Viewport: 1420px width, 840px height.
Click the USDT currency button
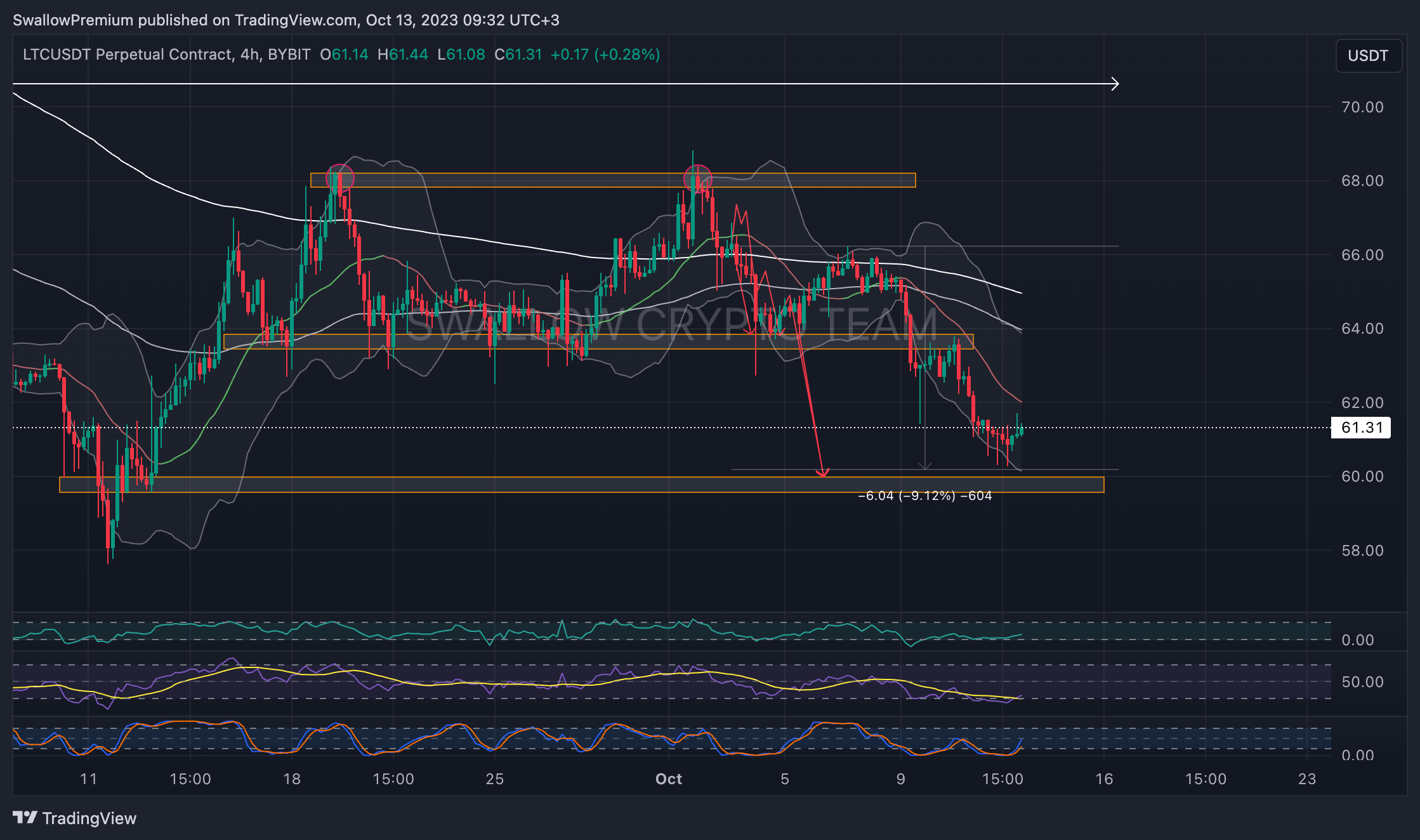click(1368, 56)
